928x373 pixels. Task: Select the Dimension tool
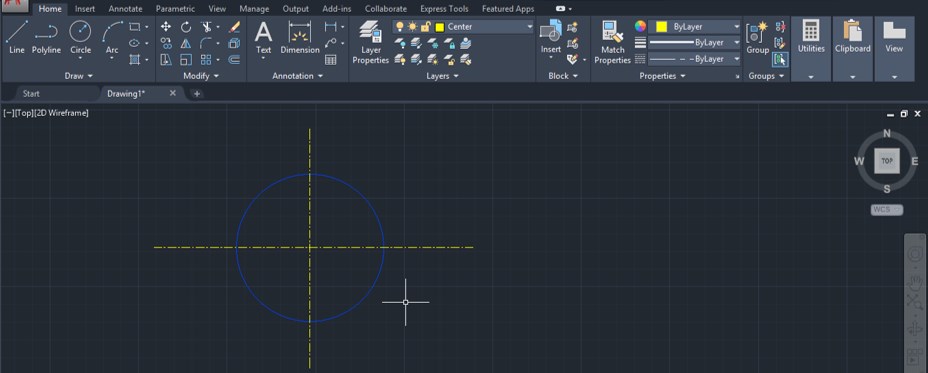[x=300, y=37]
